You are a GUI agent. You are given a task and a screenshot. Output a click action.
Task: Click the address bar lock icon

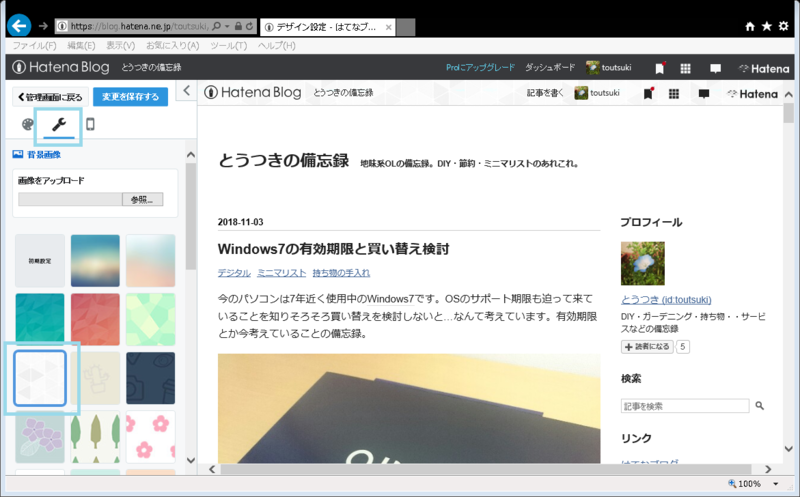tap(238, 26)
